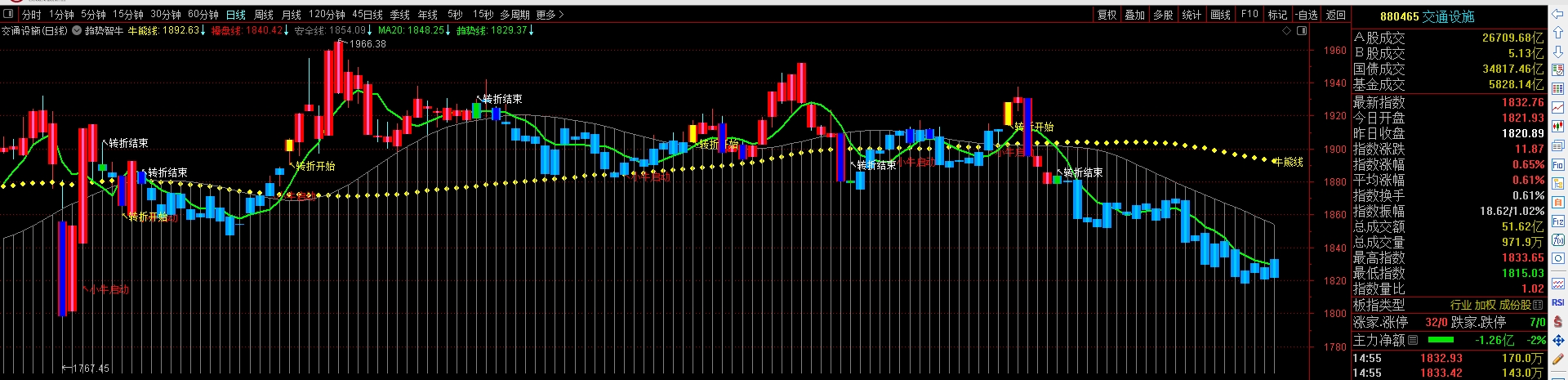Open the candlestick K-line chart icon
This screenshot has height=380, width=1568.
pos(1557,127)
